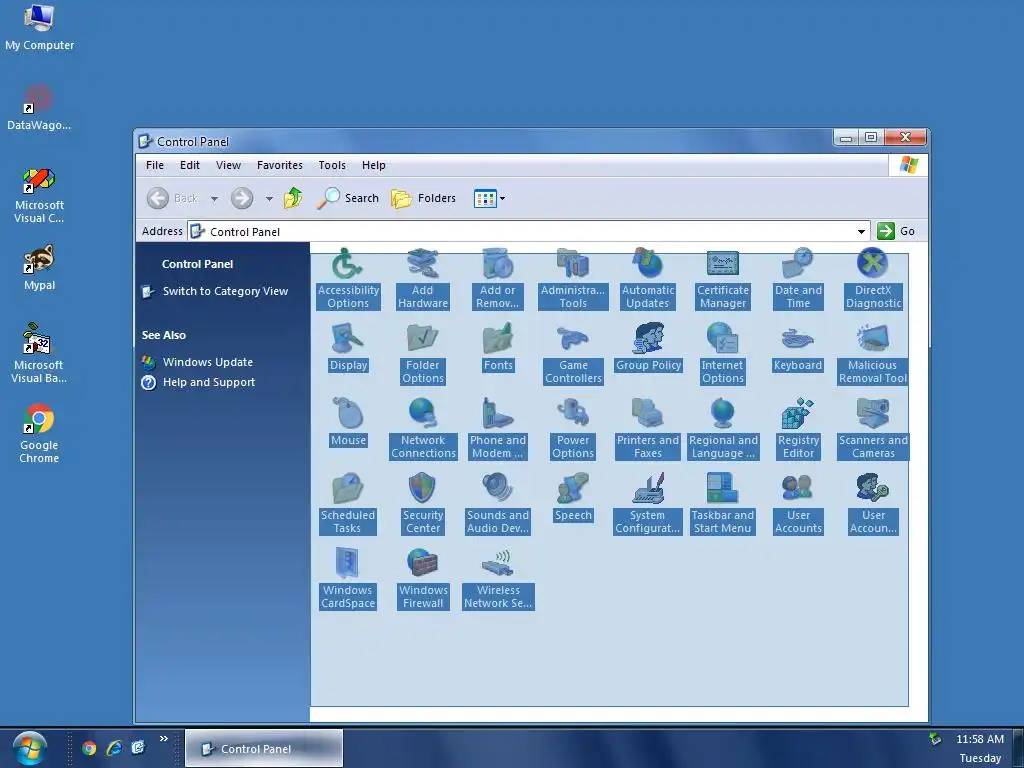Open Power Options icon
The width and height of the screenshot is (1024, 768).
tap(573, 430)
